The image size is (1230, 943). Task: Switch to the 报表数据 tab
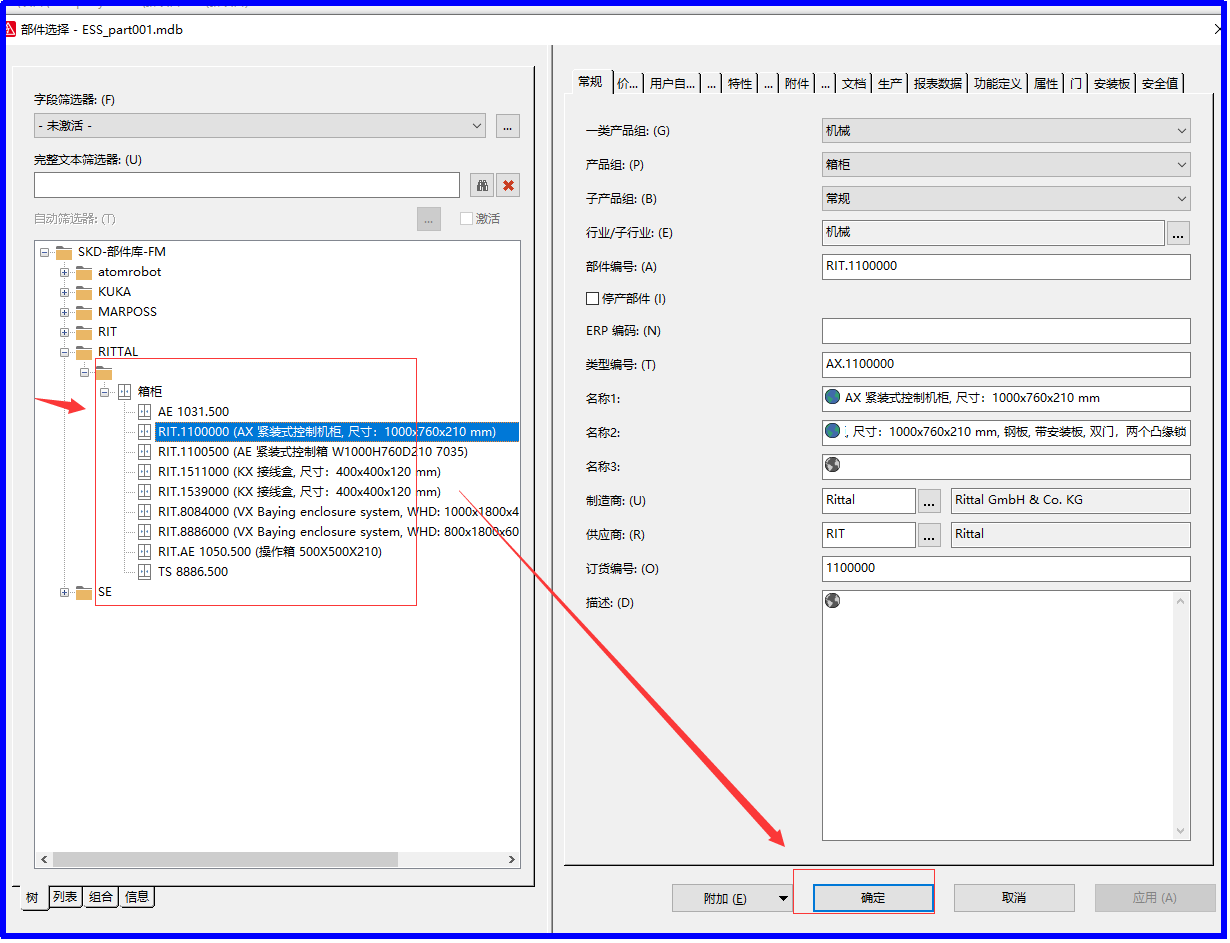pos(938,83)
